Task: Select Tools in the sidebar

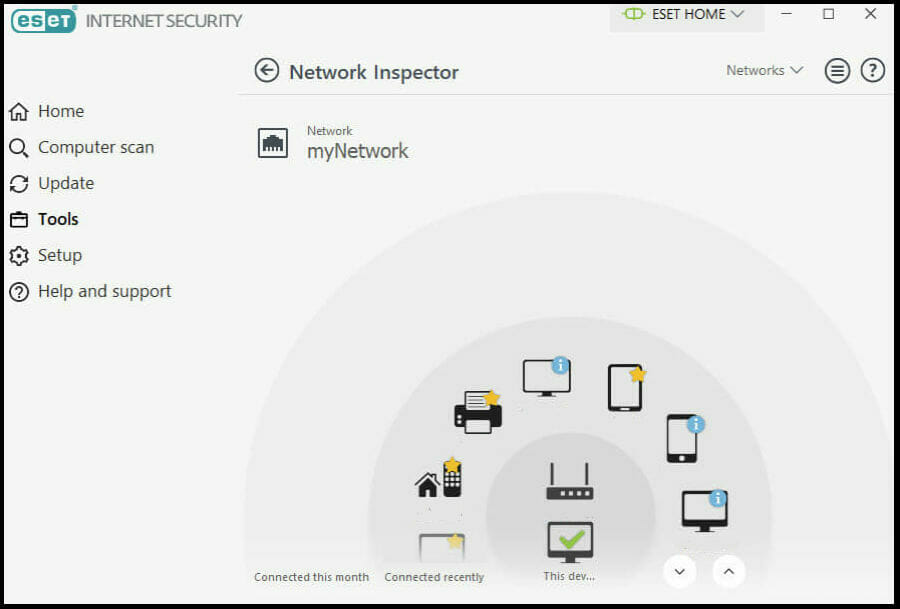Action: [44, 219]
